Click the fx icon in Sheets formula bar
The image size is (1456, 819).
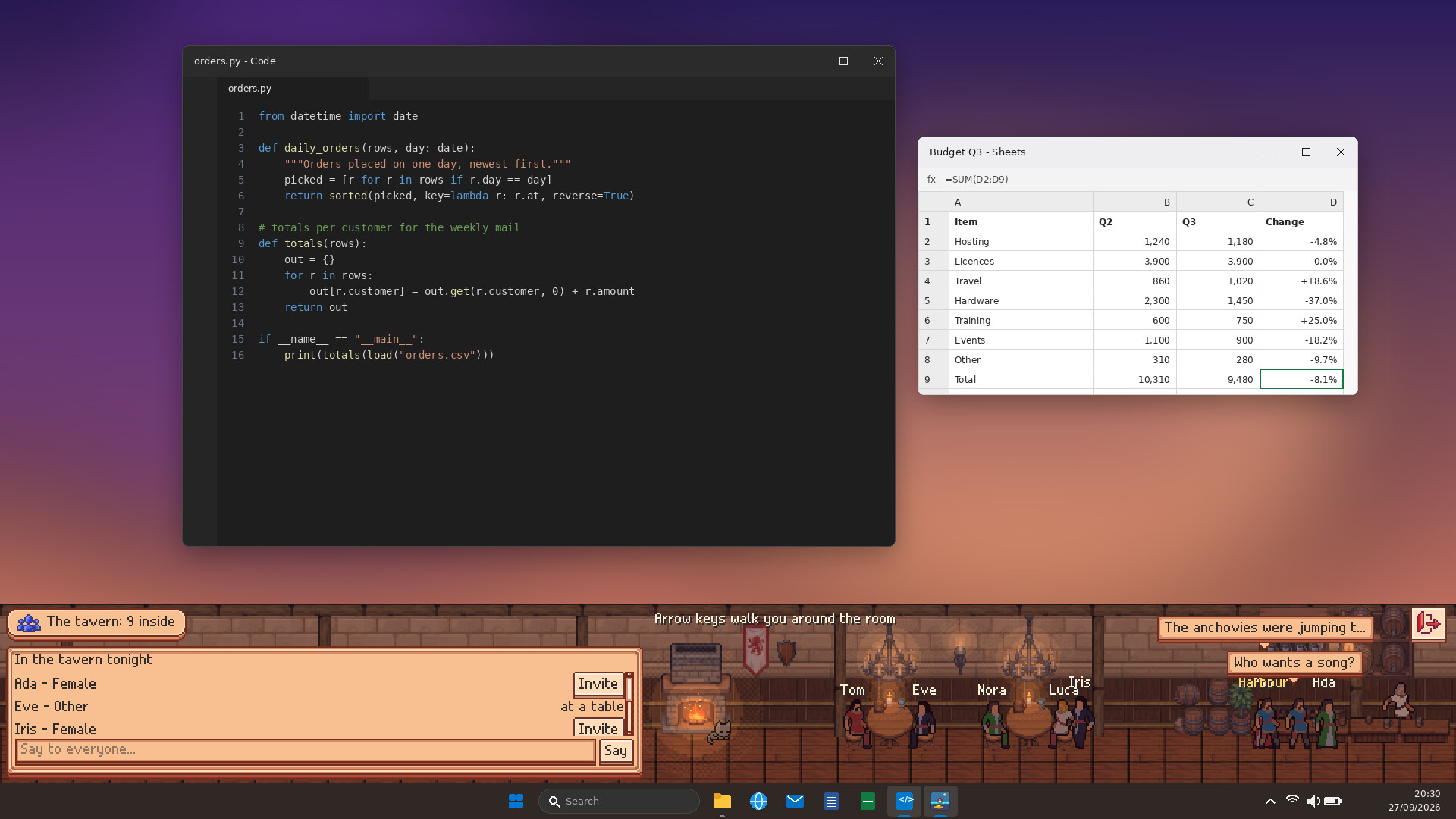tap(931, 180)
